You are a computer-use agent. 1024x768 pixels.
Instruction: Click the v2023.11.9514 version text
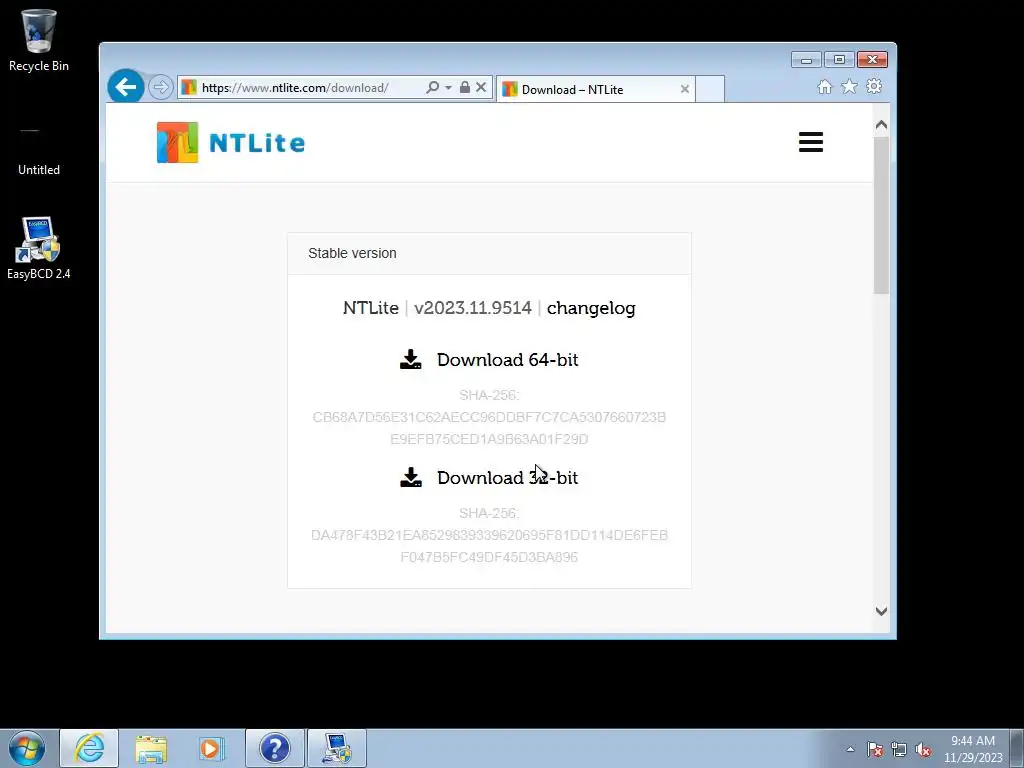tap(473, 308)
